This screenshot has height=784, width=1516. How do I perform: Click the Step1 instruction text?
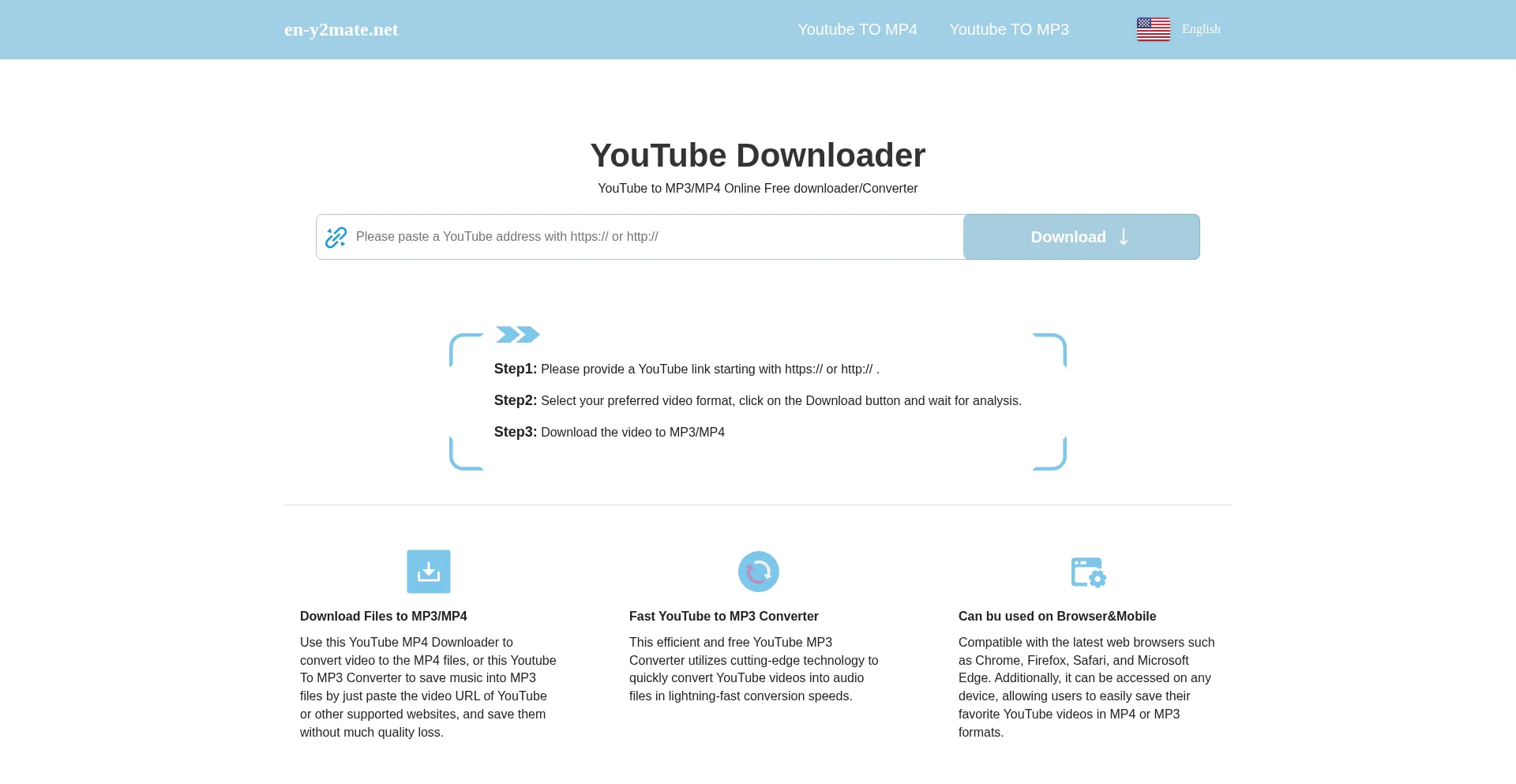(x=687, y=369)
